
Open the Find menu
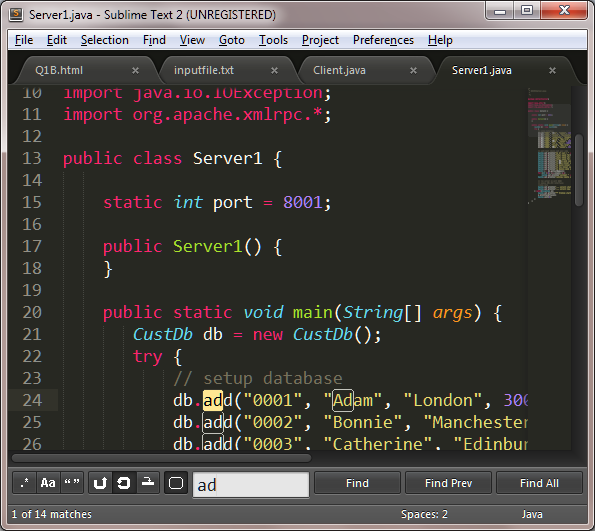[x=154, y=40]
